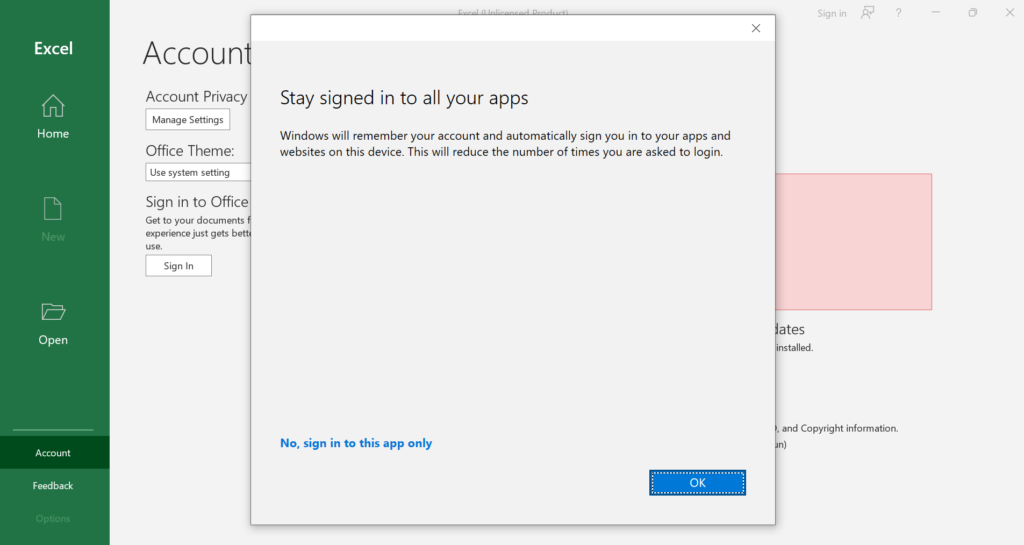
Task: Click Sign in on the title bar
Action: tap(831, 13)
